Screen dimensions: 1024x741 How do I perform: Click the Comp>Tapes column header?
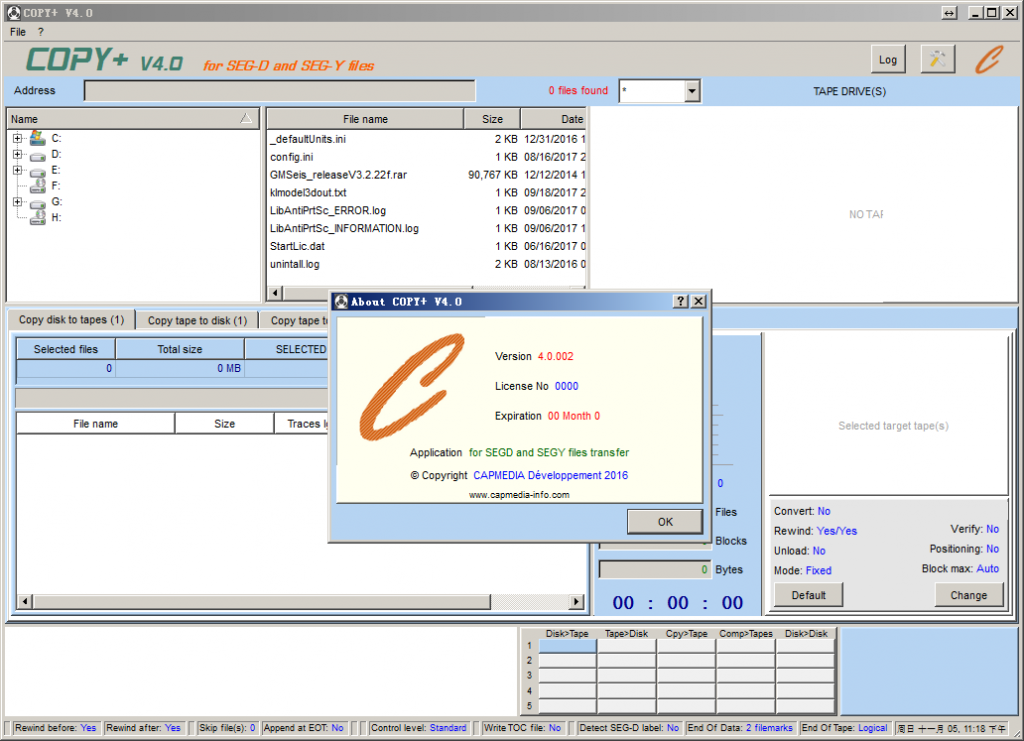tap(746, 633)
